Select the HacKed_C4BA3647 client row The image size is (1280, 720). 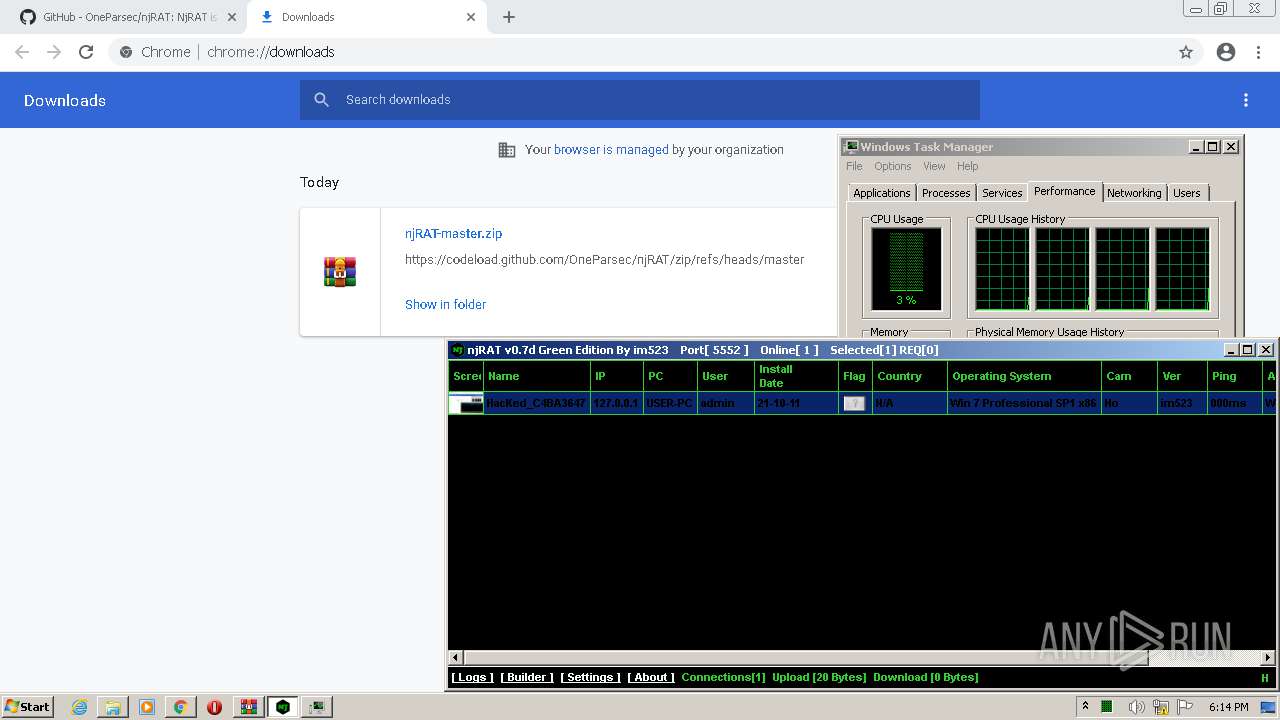coord(862,403)
